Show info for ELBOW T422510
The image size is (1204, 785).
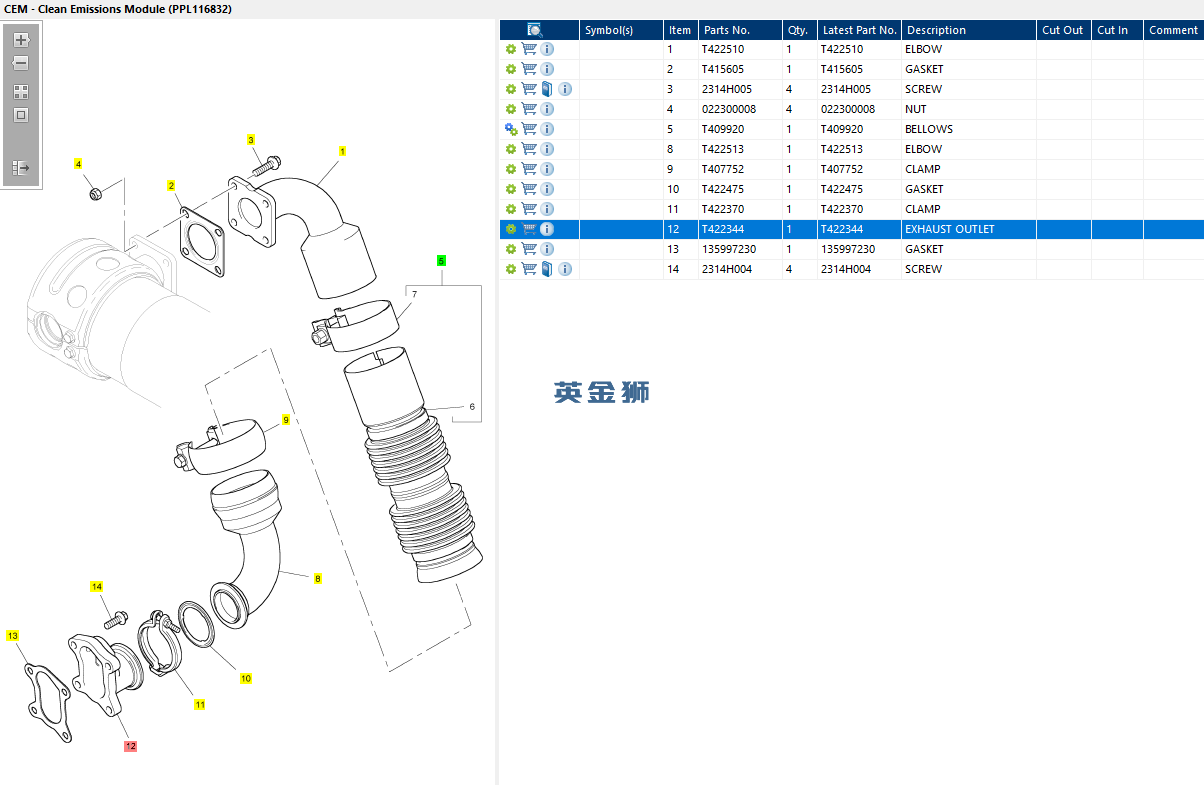547,49
